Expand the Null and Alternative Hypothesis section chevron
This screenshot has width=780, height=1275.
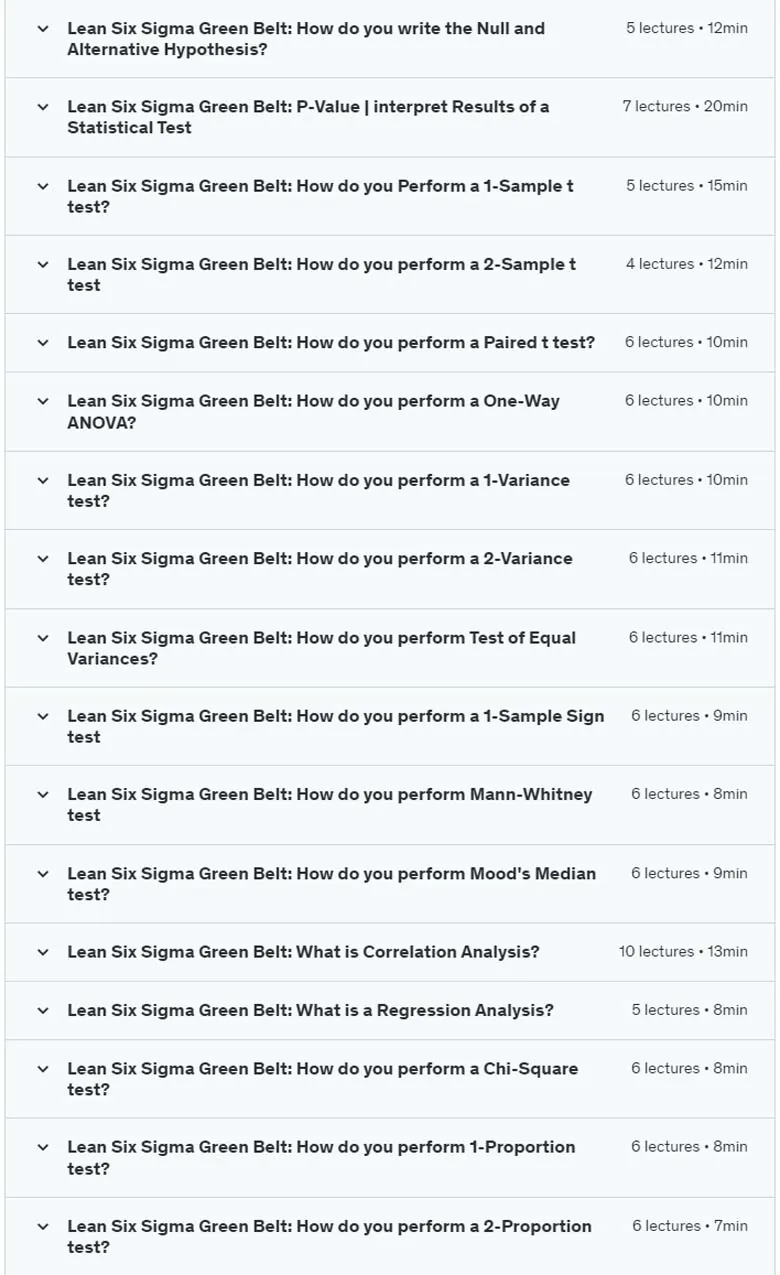(42, 29)
